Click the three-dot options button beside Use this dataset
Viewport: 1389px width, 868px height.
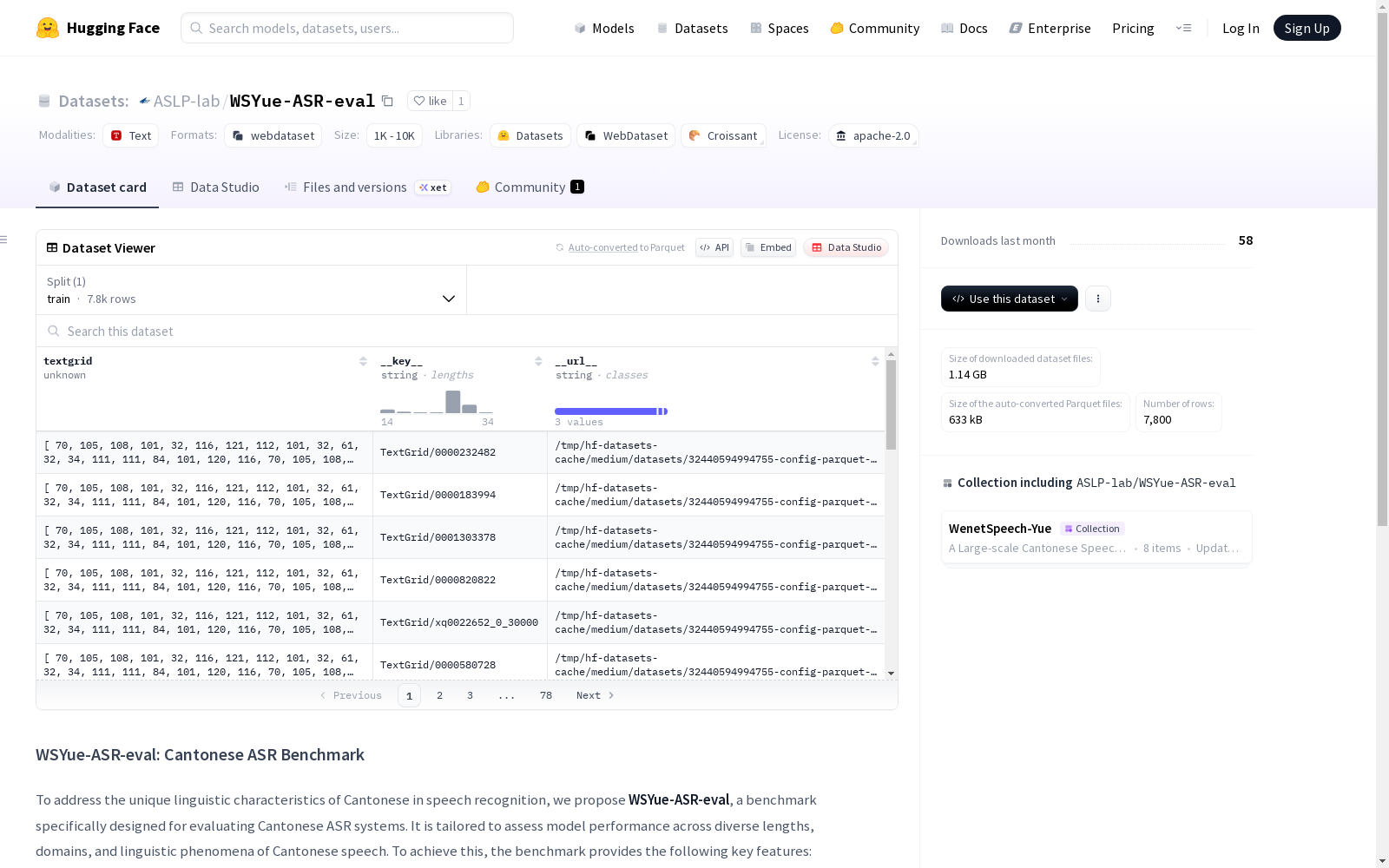tap(1098, 299)
